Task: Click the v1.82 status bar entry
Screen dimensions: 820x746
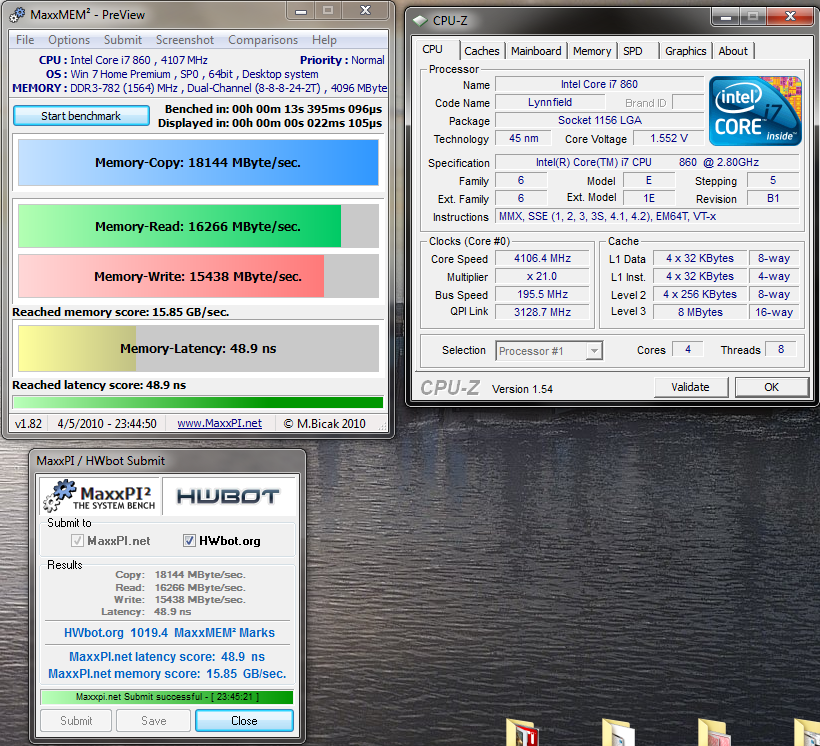Action: 28,423
